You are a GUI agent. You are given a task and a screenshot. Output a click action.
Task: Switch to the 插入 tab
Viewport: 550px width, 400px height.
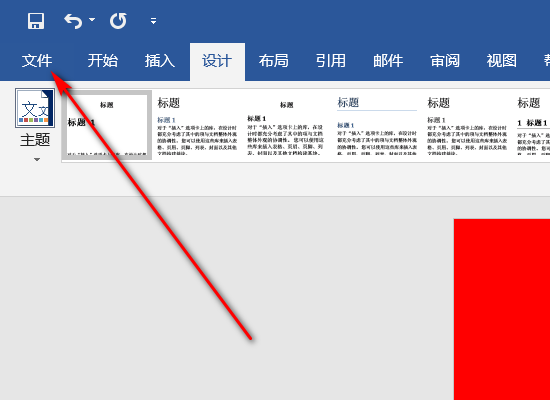tap(160, 61)
